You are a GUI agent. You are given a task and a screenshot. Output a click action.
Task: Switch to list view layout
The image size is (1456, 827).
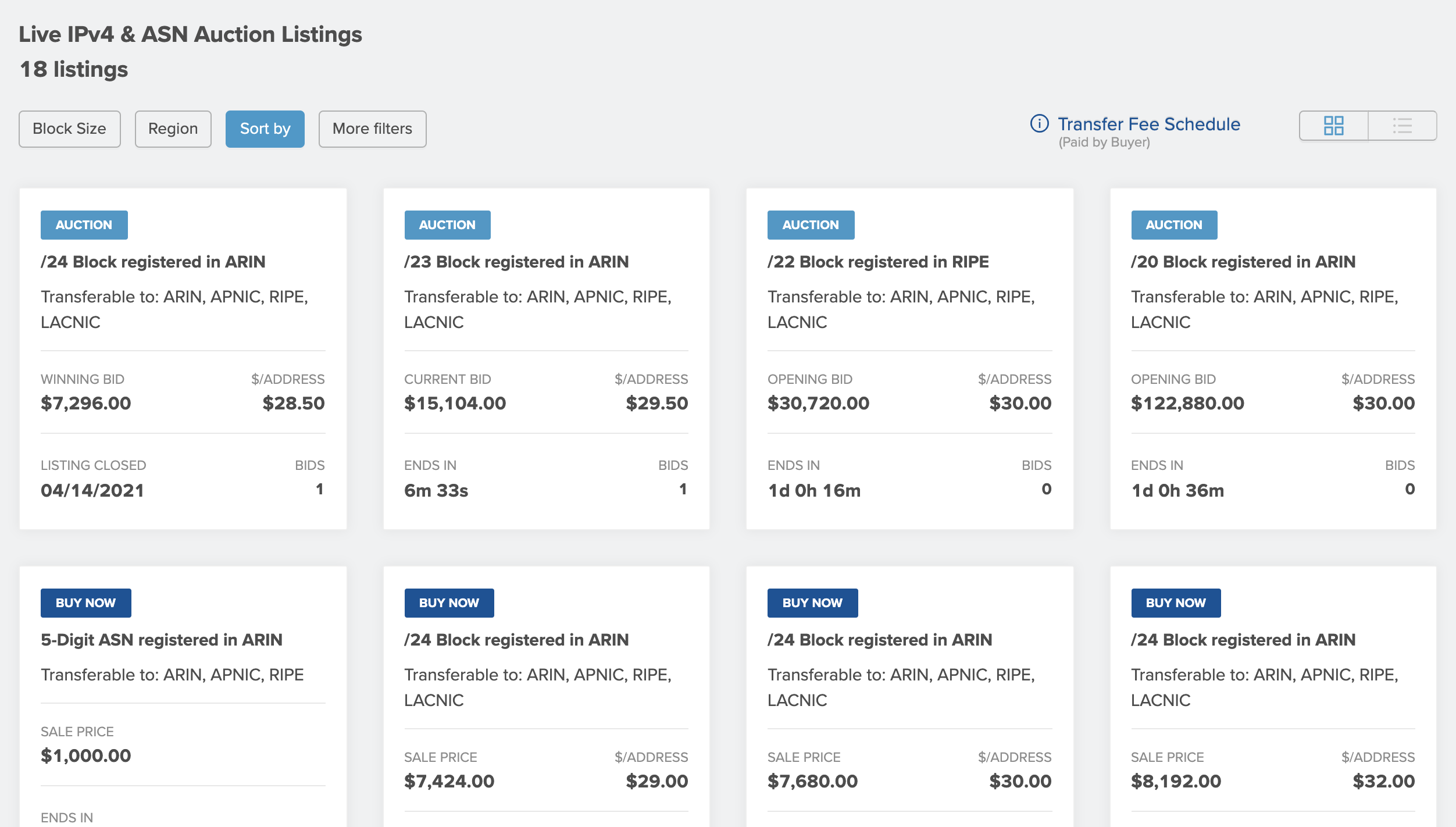[1402, 126]
